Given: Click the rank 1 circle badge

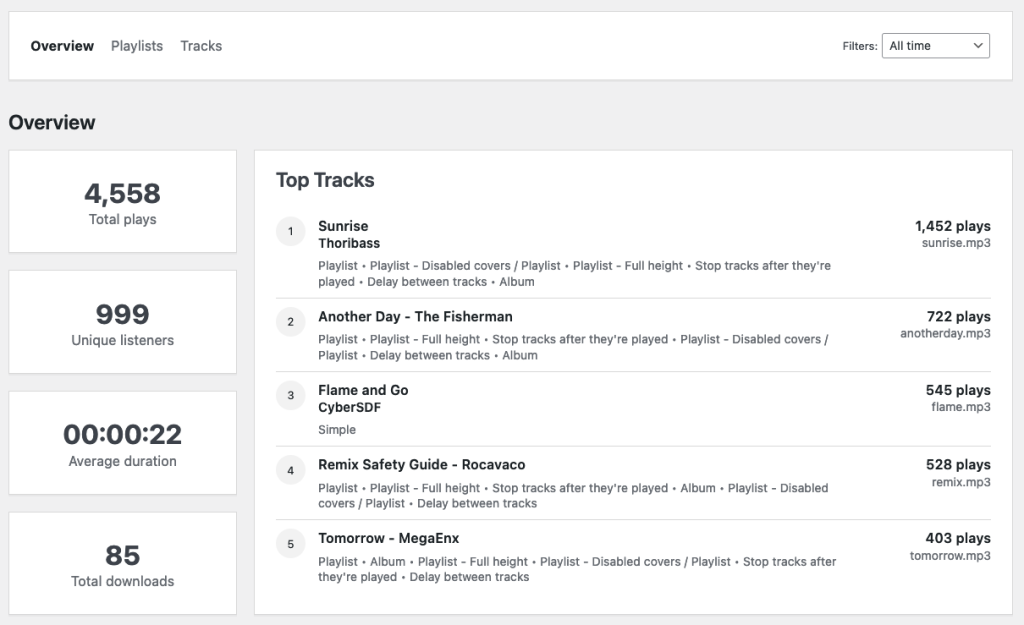Looking at the screenshot, I should 291,231.
